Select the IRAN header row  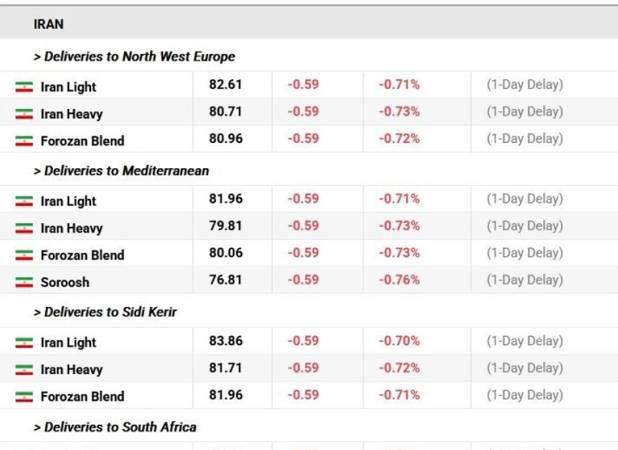click(309, 24)
